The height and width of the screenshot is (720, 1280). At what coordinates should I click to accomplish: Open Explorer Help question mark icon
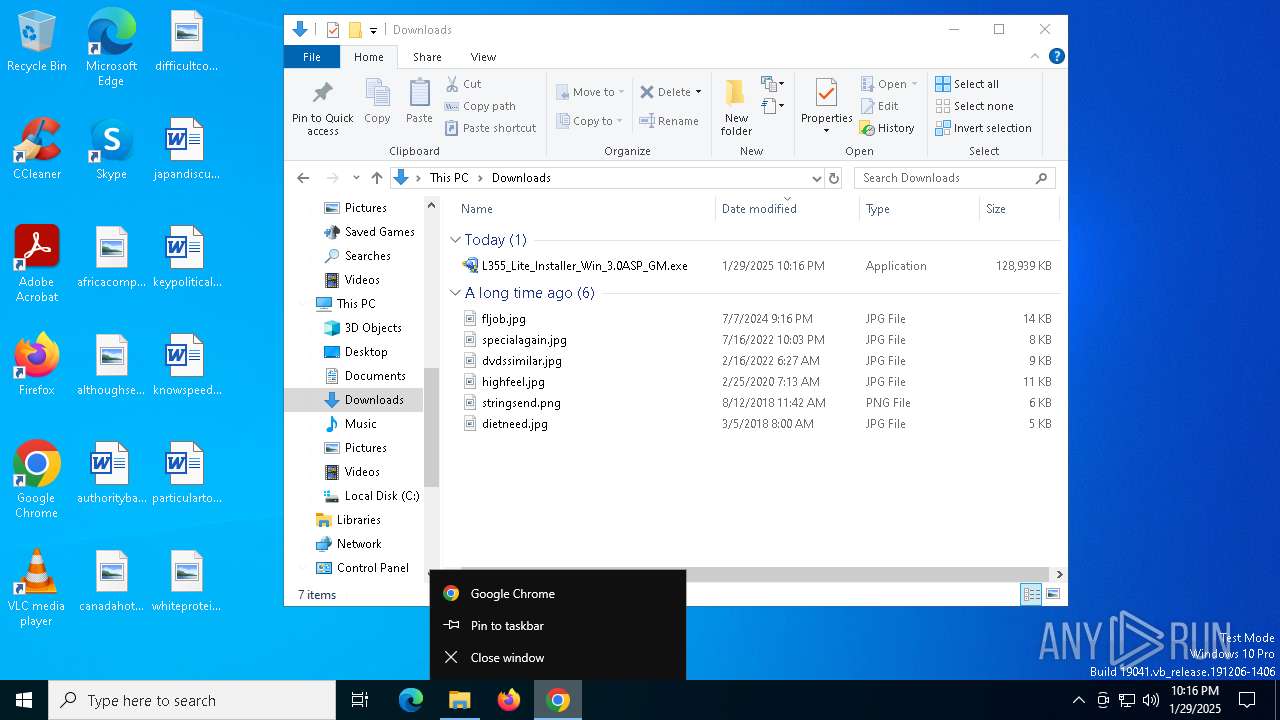click(x=1056, y=56)
